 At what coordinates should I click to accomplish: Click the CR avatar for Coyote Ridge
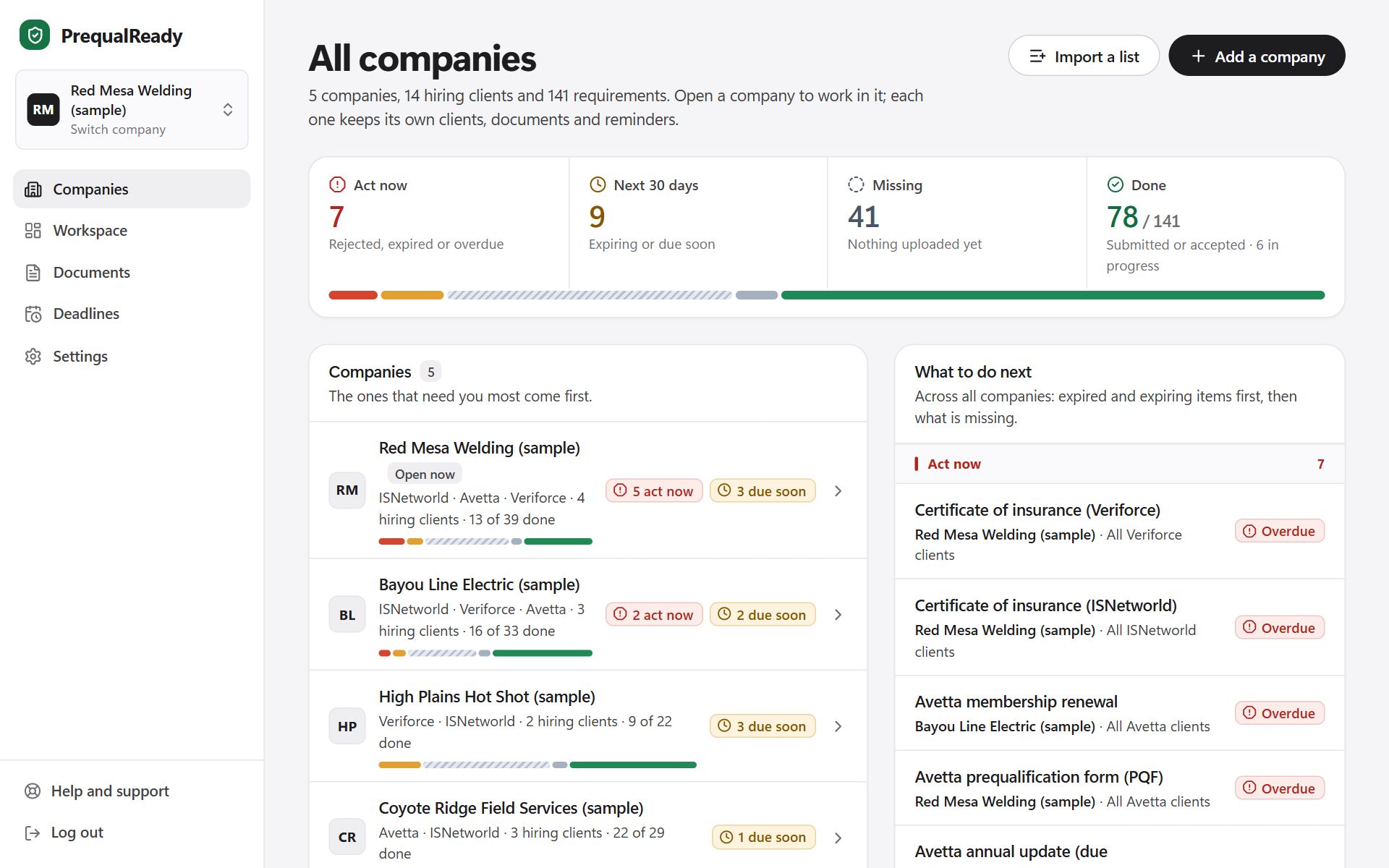[347, 838]
